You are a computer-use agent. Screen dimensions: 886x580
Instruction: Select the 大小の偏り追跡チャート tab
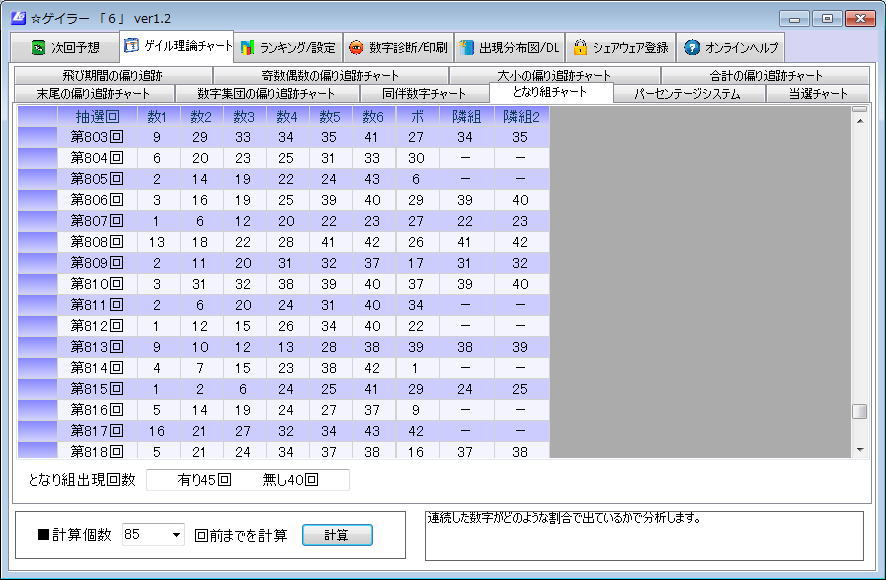point(554,76)
